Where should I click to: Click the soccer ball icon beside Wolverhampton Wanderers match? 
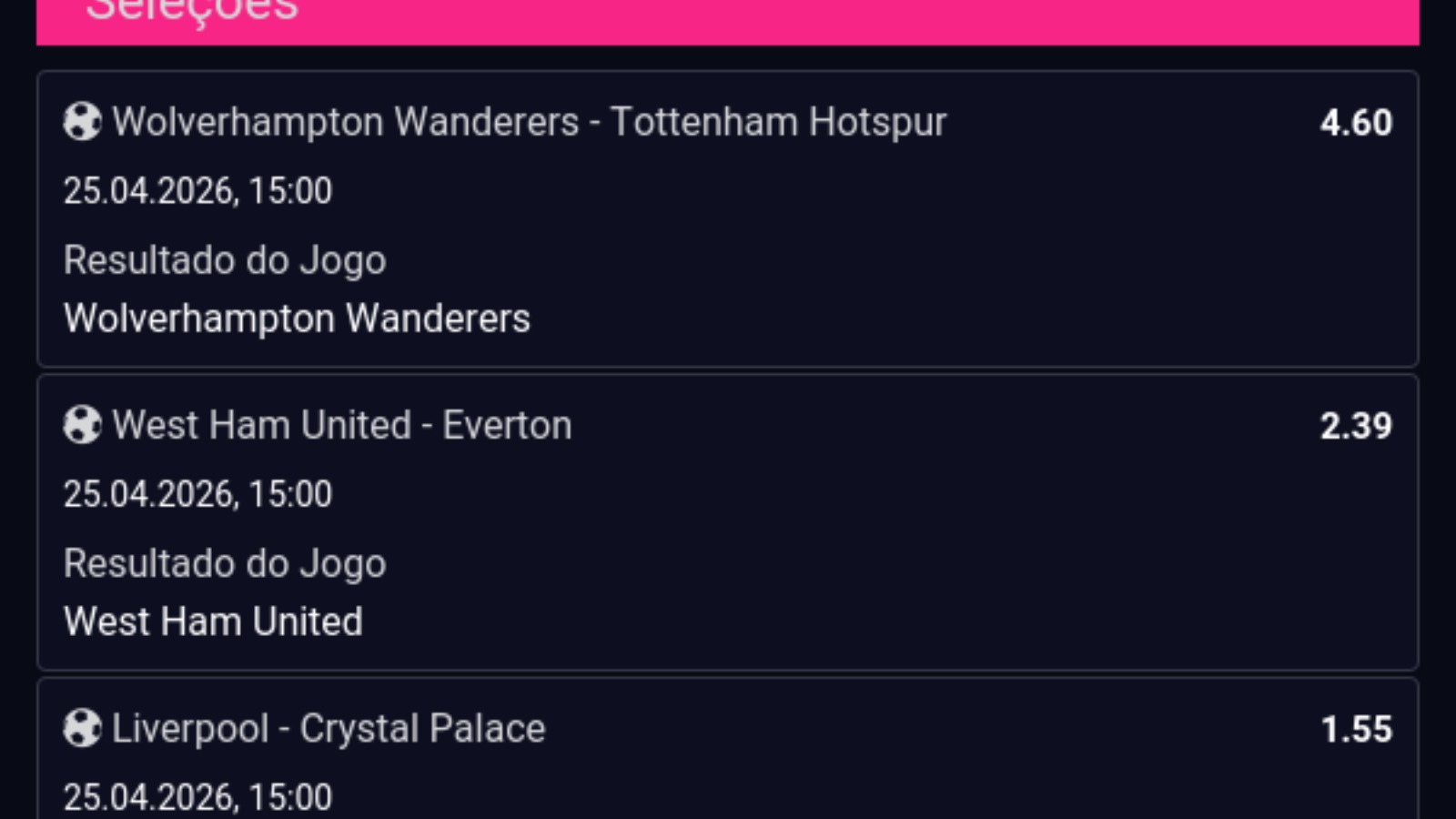[x=82, y=122]
